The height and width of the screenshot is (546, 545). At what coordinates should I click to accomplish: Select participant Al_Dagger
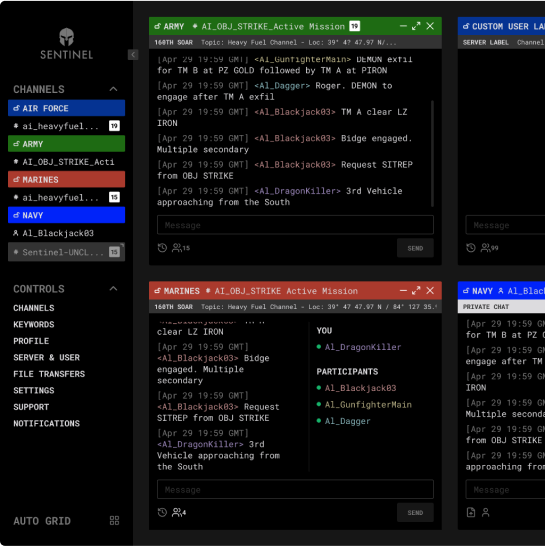click(347, 421)
